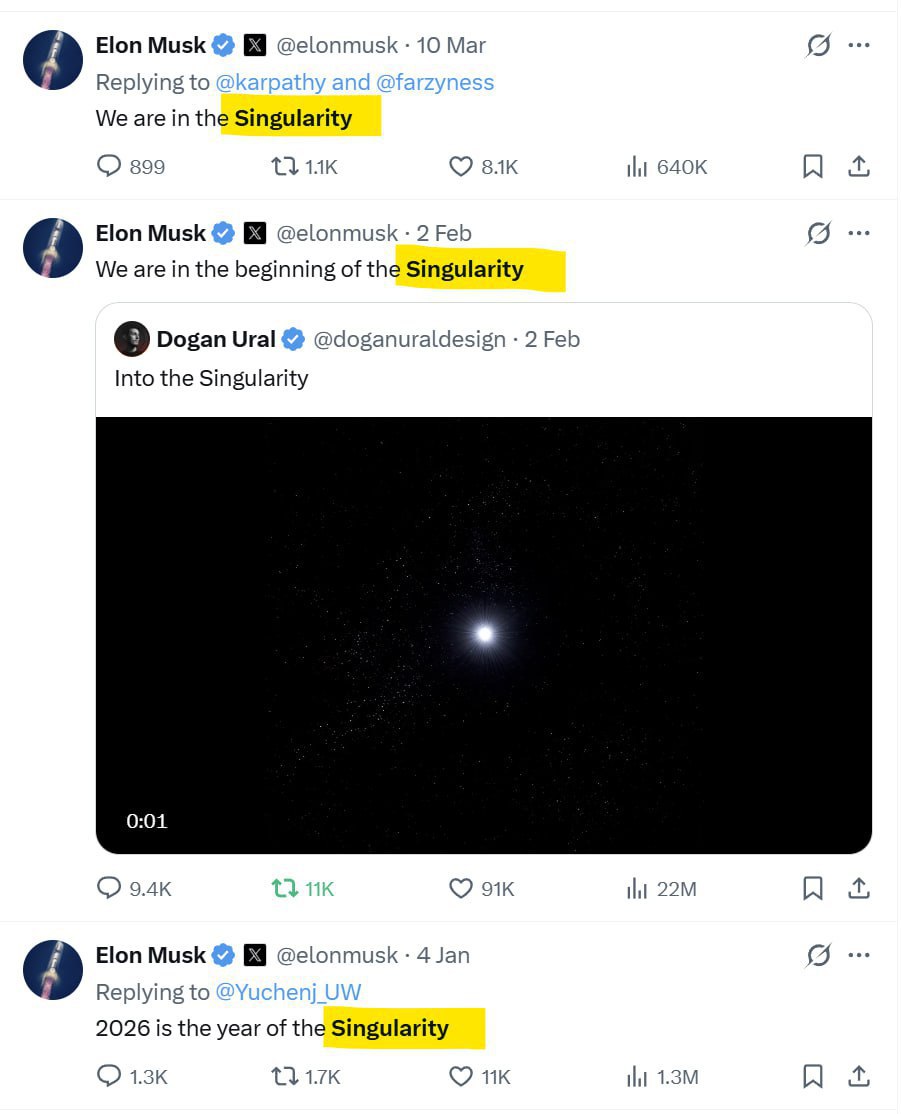Toggle like on the 4 Jan tweet
This screenshot has height=1114, width=901.
pos(460,1077)
